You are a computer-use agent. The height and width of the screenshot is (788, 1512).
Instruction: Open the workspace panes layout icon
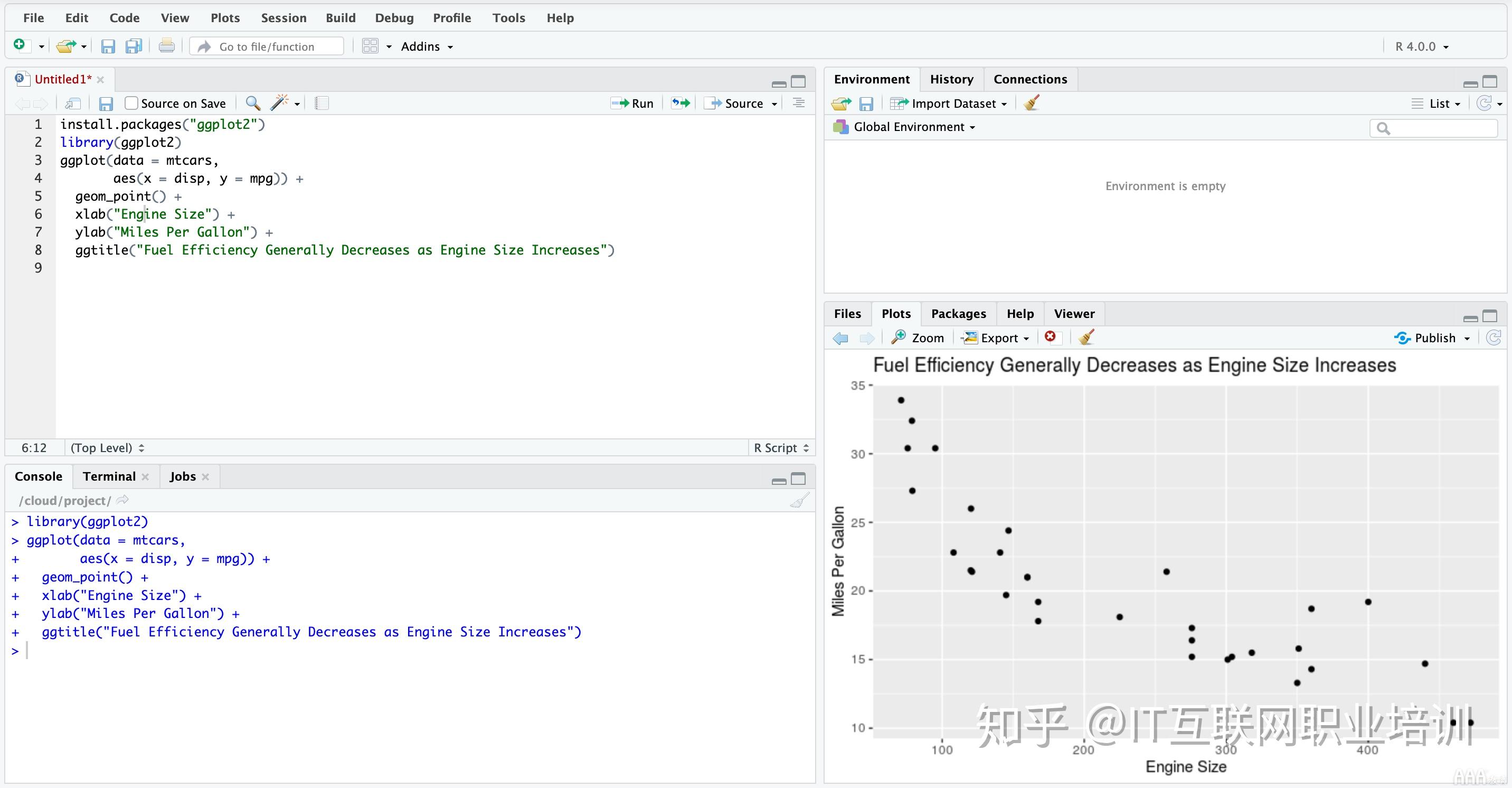click(371, 46)
